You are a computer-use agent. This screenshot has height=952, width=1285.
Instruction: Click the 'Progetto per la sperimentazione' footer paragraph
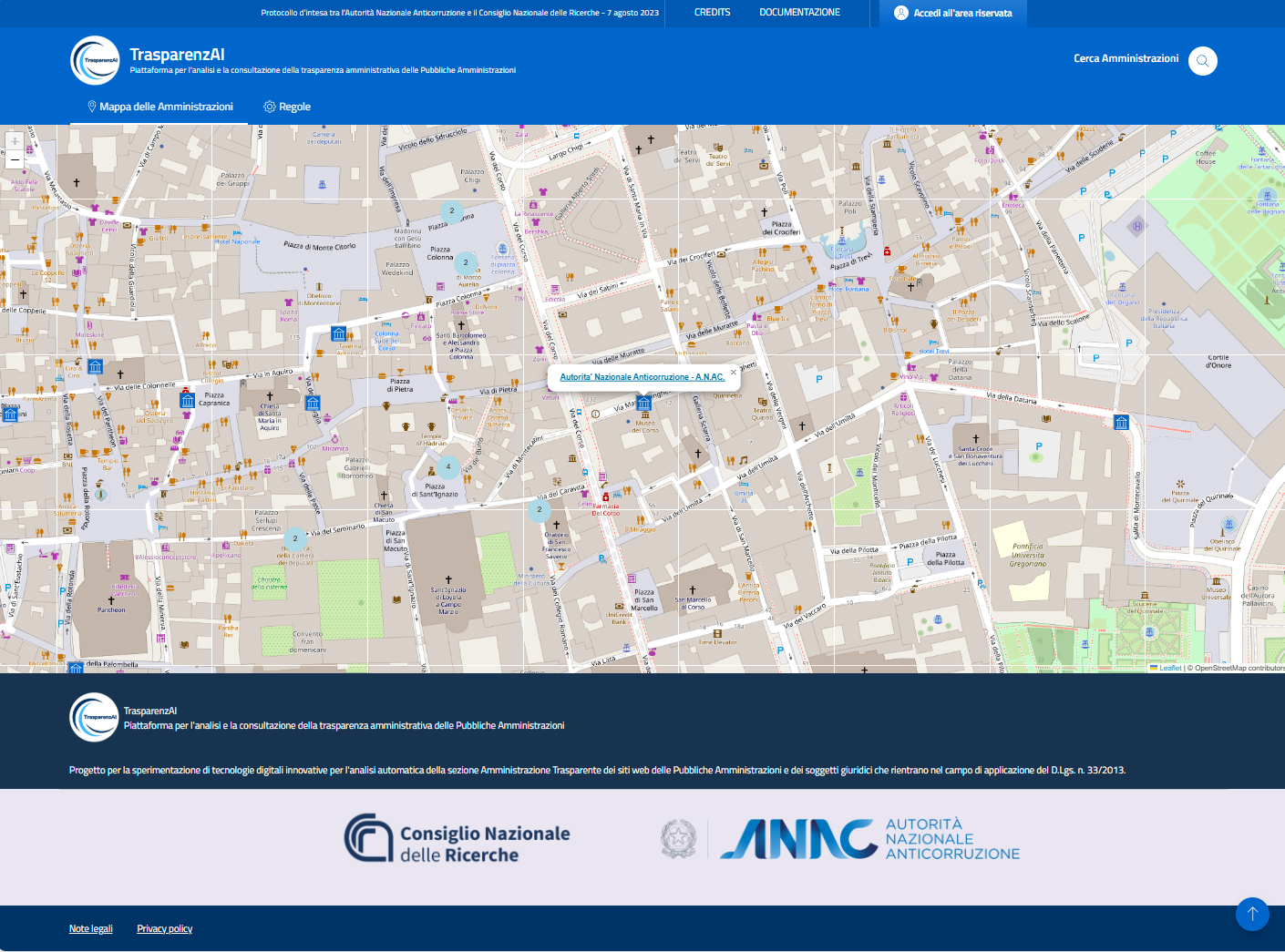point(598,771)
